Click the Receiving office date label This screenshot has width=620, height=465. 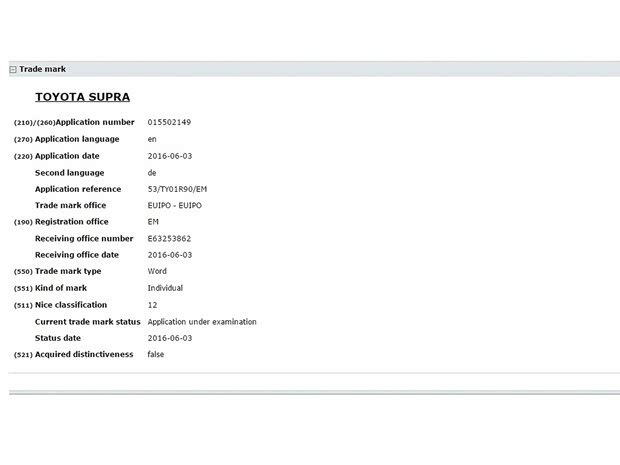click(x=83, y=255)
